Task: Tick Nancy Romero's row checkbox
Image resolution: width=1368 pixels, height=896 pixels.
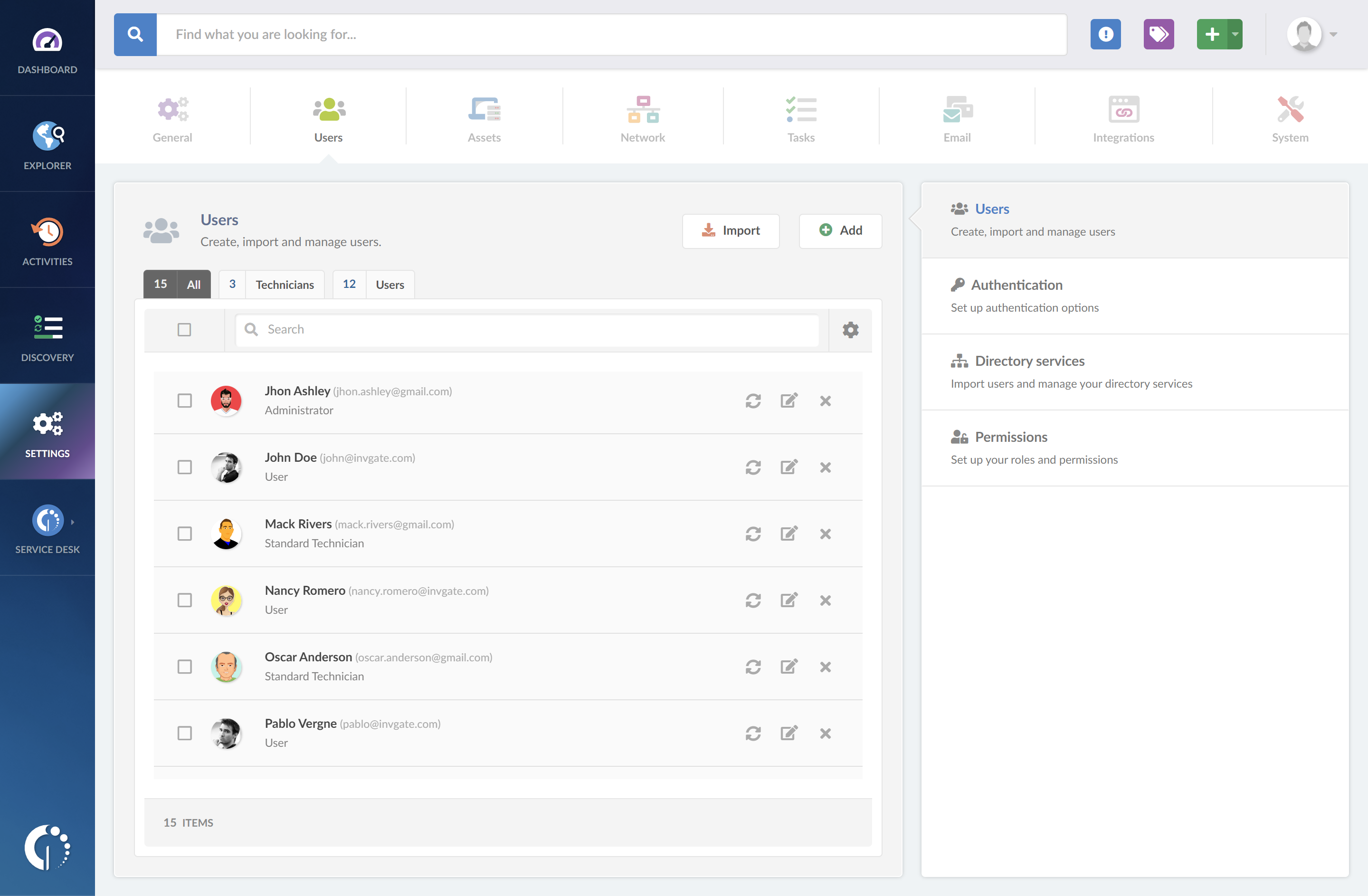Action: pyautogui.click(x=184, y=600)
